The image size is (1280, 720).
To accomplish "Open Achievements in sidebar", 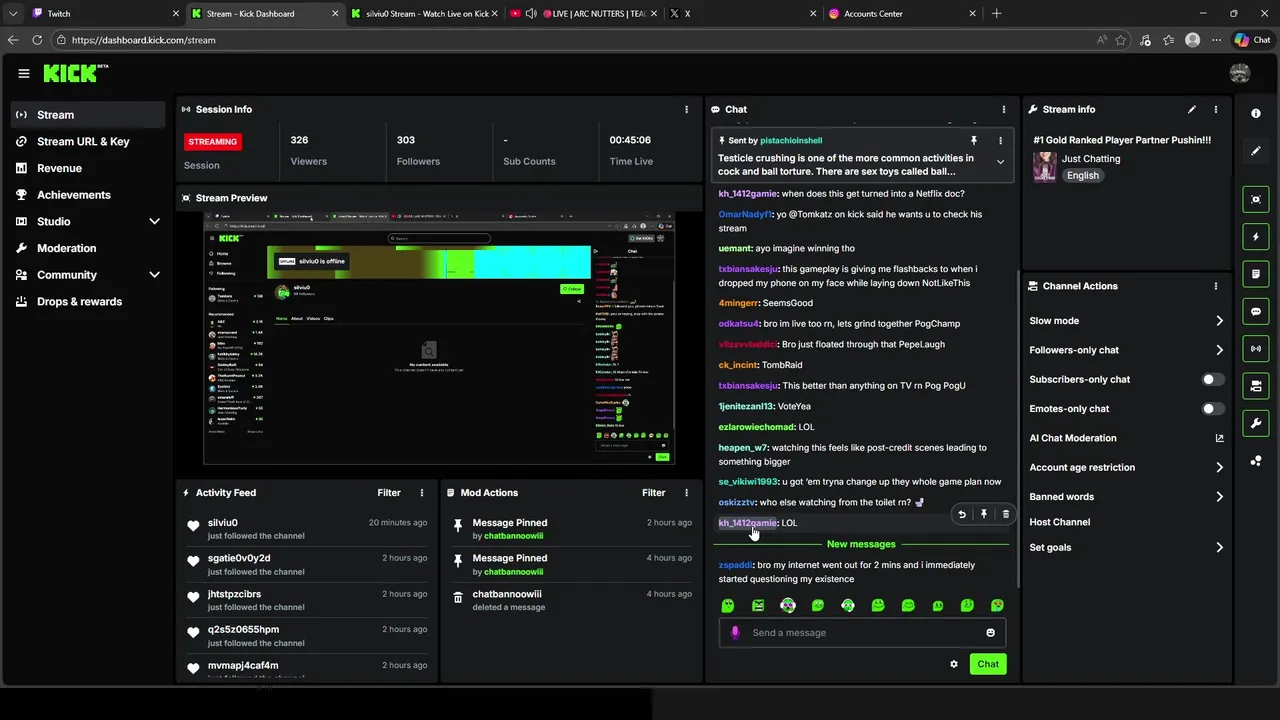I will 88,195.
